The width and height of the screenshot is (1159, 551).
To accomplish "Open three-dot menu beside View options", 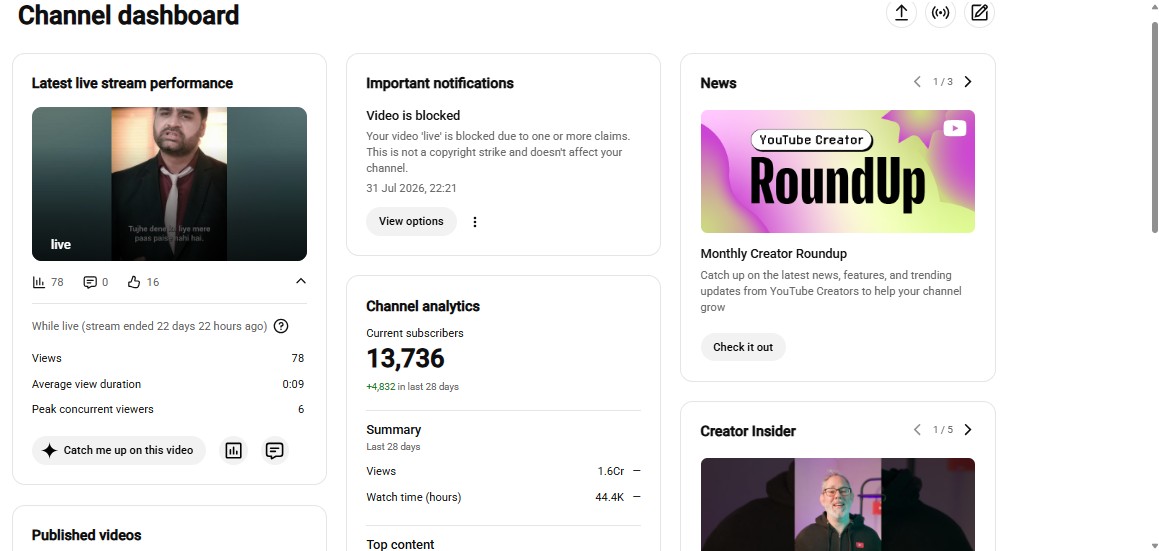I will tap(475, 221).
